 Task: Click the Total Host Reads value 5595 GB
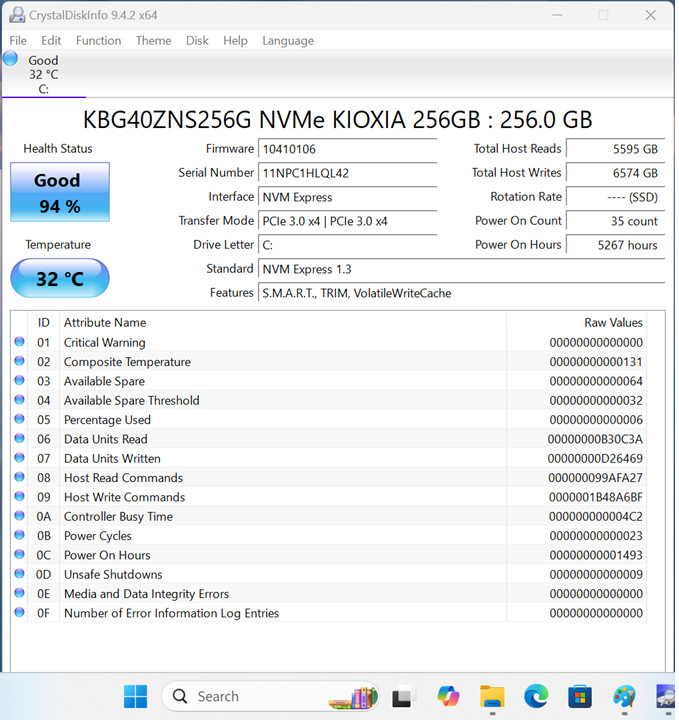(x=615, y=149)
